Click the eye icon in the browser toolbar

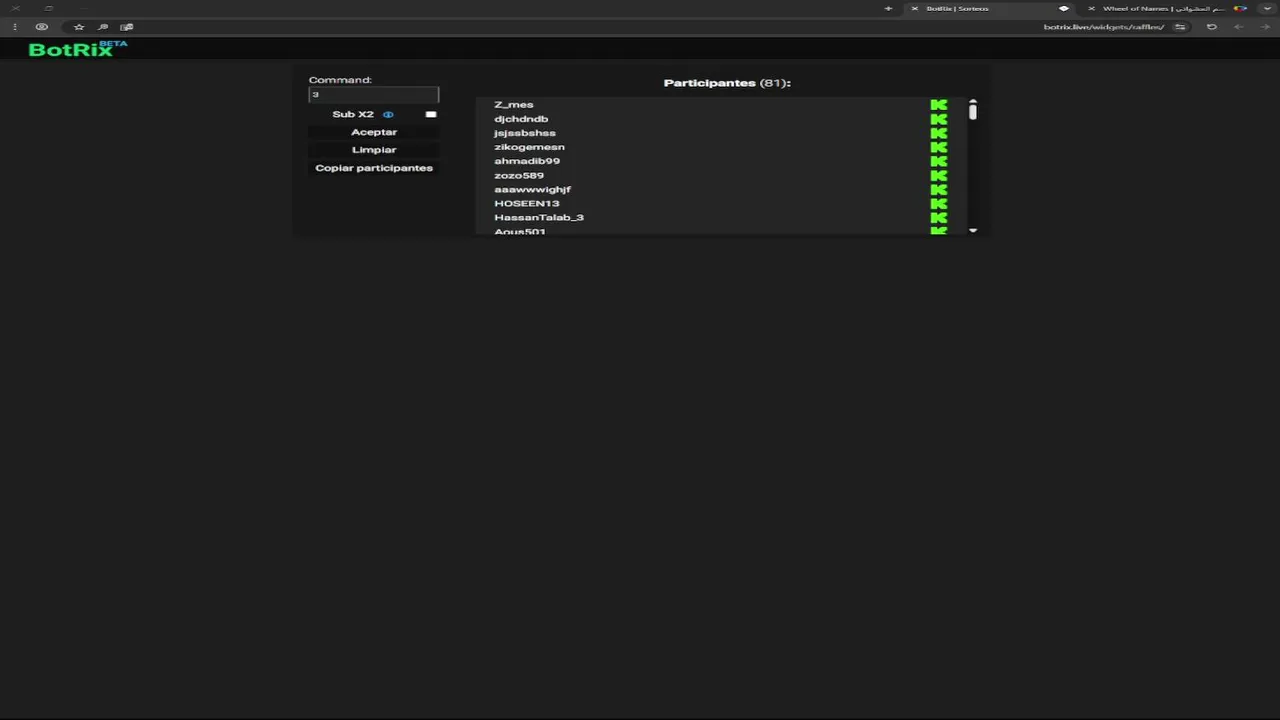(42, 27)
